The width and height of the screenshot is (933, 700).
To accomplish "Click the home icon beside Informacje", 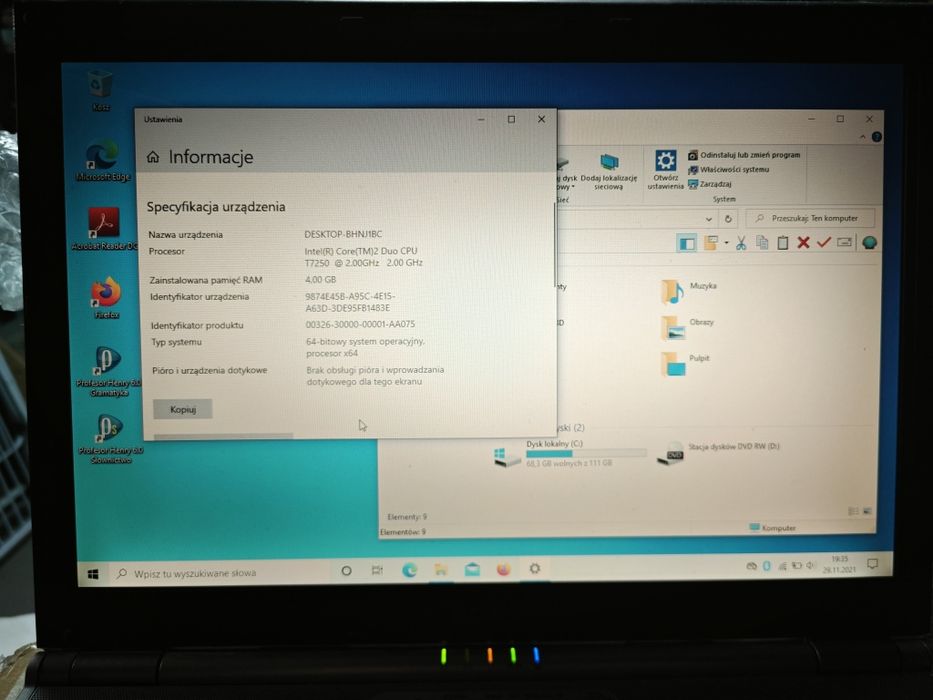I will click(153, 157).
